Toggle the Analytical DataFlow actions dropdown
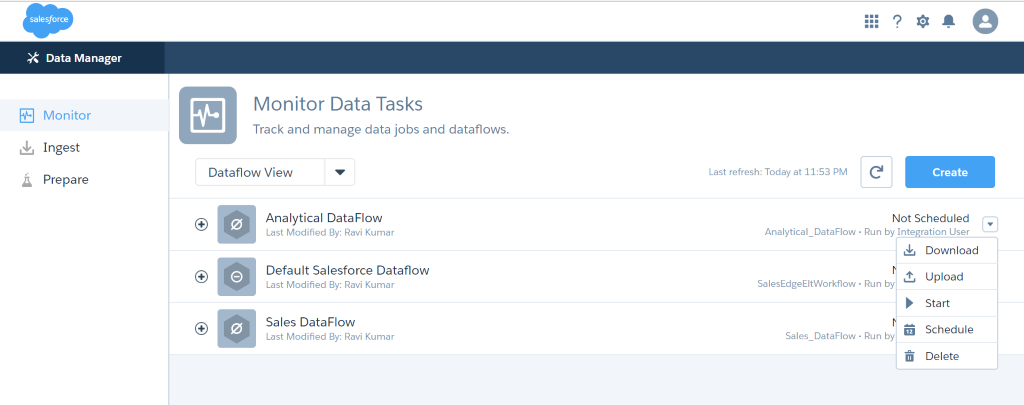The image size is (1024, 405). coord(990,224)
